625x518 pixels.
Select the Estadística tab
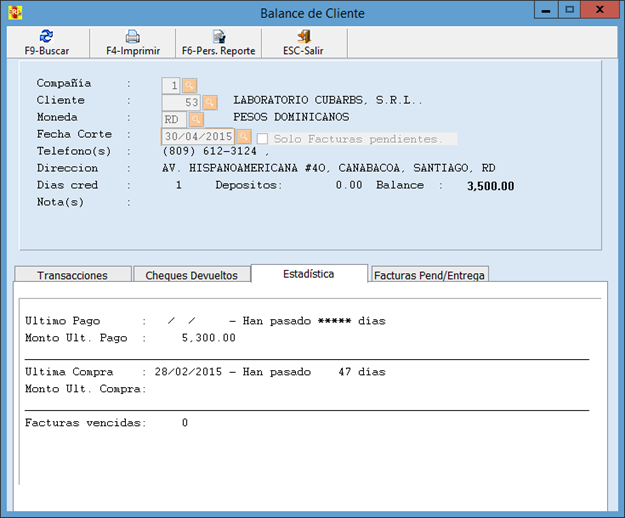coord(309,273)
